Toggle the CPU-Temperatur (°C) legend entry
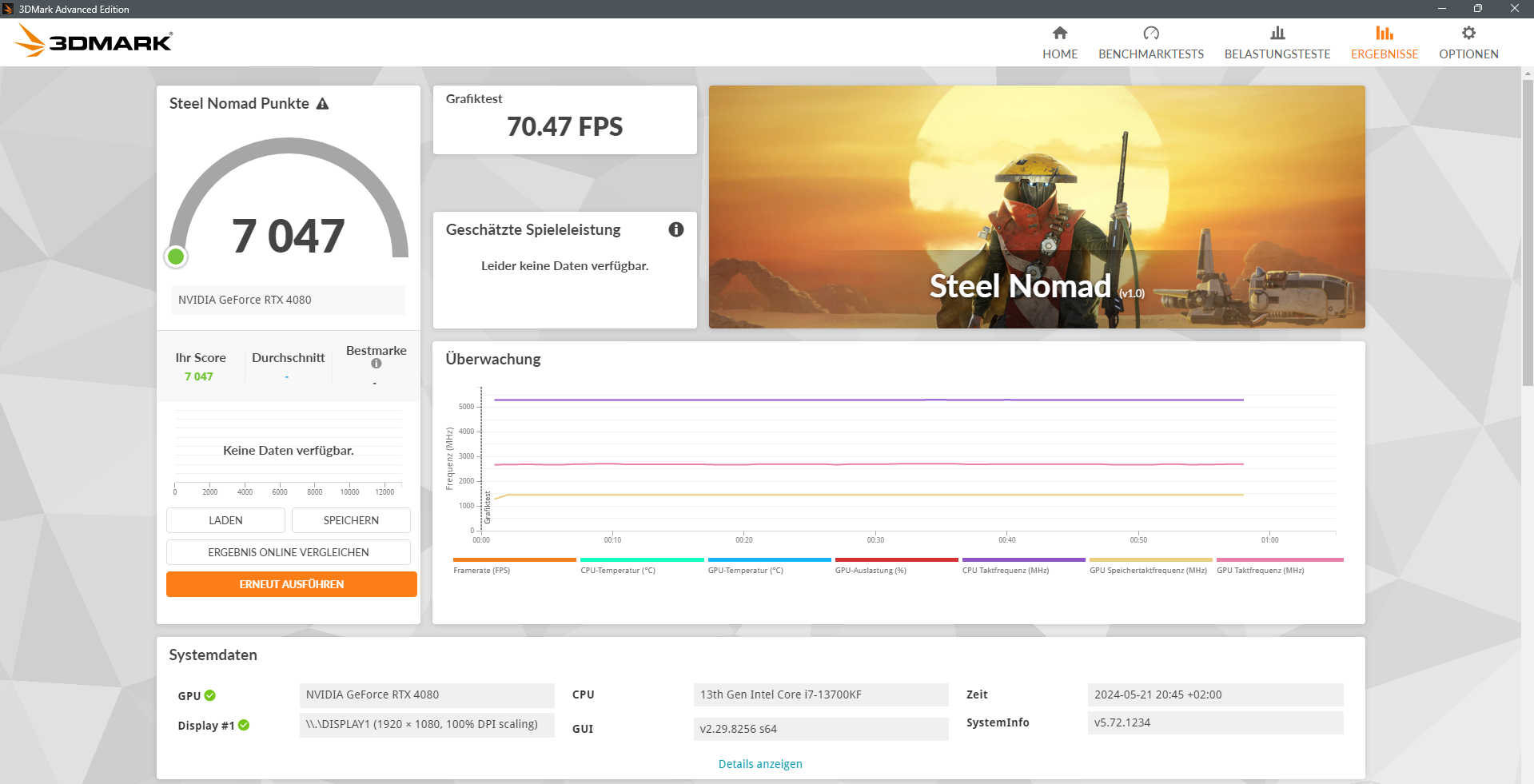The height and width of the screenshot is (784, 1534). 642,566
